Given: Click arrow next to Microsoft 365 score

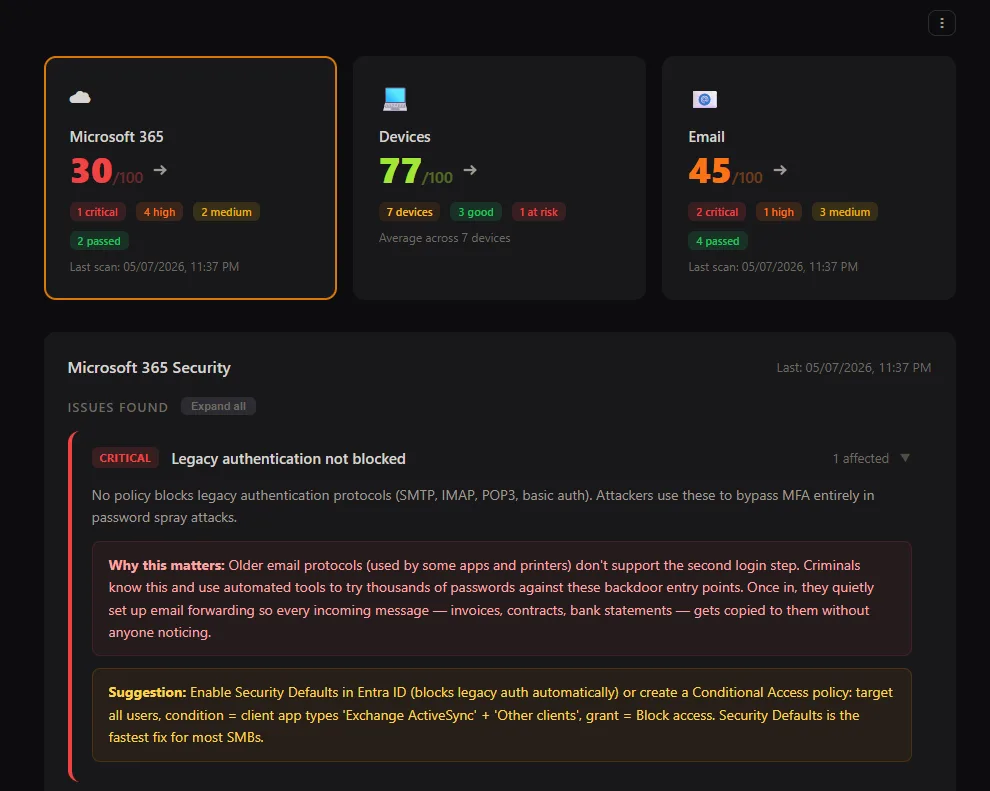Looking at the screenshot, I should (160, 170).
